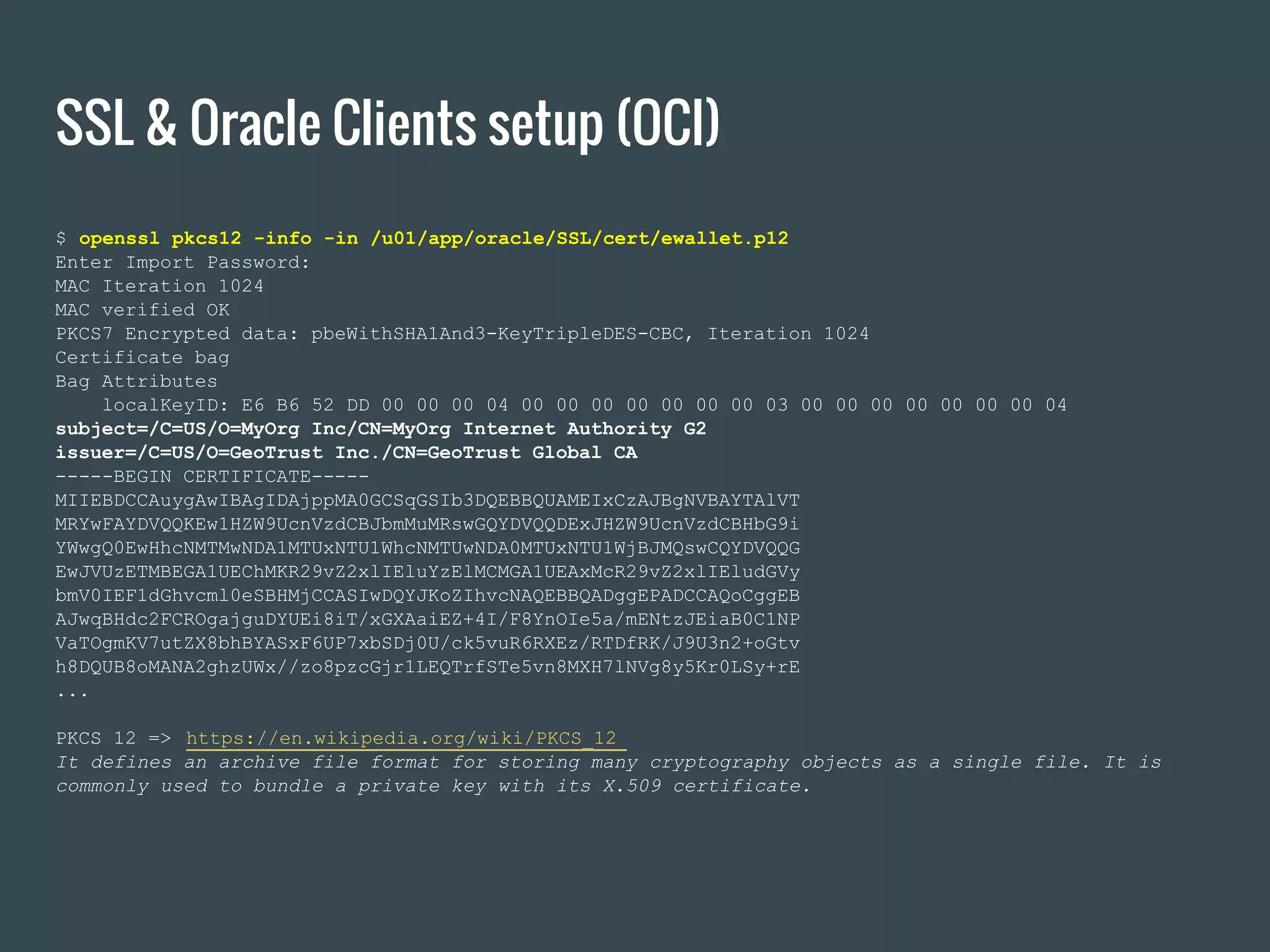Click the localKeyID hex value line
Screen dimensions: 1270x952
584,405
